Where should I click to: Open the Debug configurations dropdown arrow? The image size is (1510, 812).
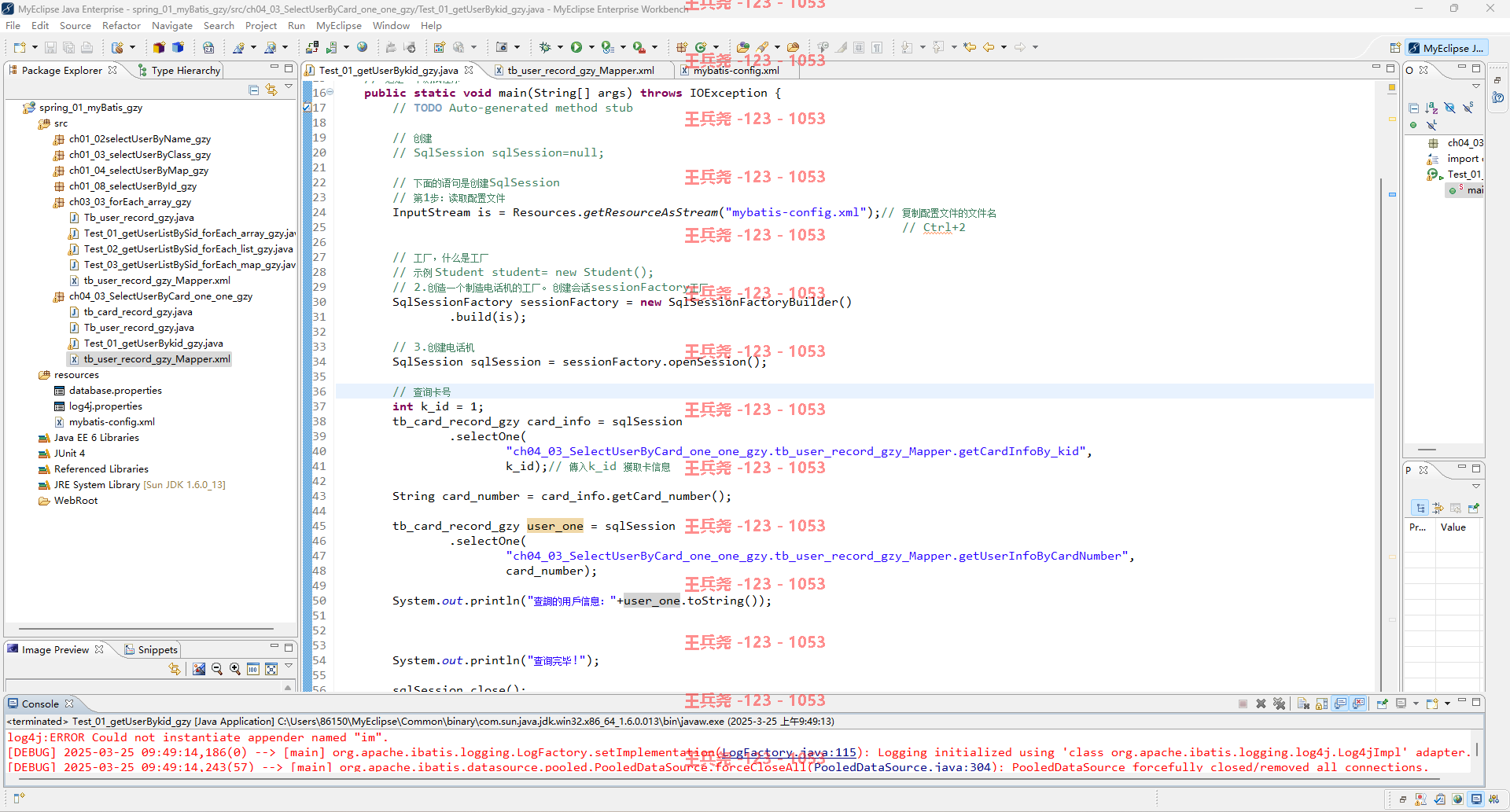(560, 47)
